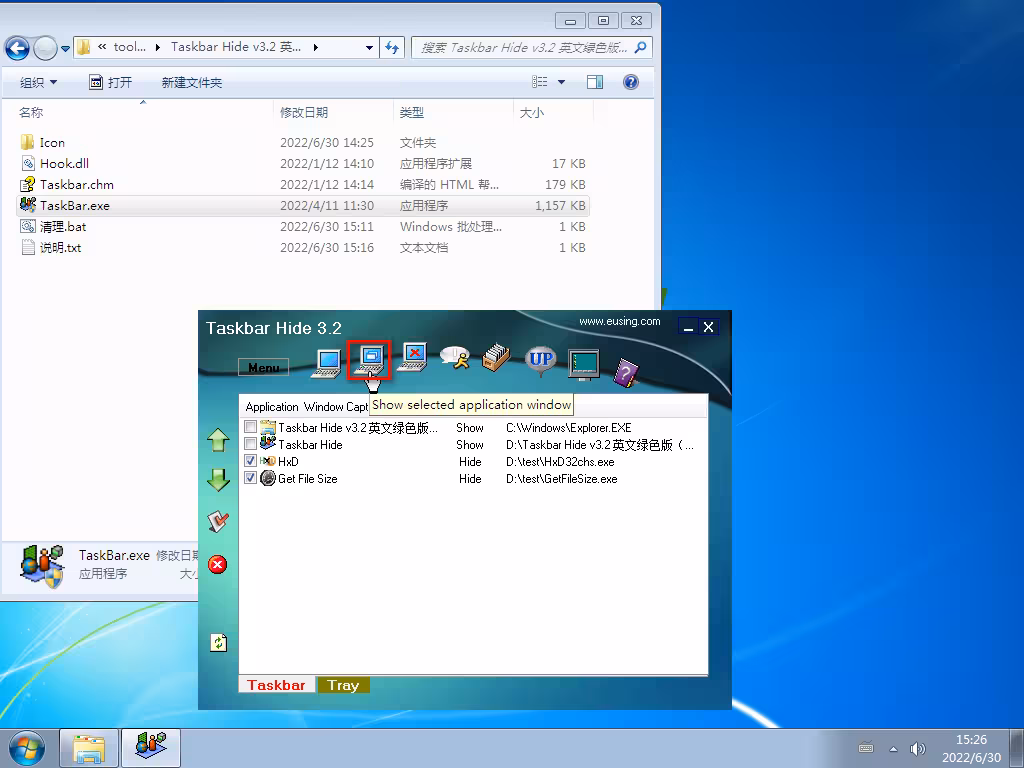Click Explorer back navigation button

tap(18, 48)
